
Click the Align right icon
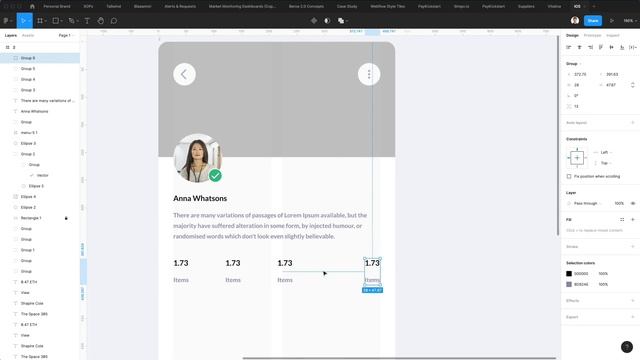pyautogui.click(x=590, y=47)
